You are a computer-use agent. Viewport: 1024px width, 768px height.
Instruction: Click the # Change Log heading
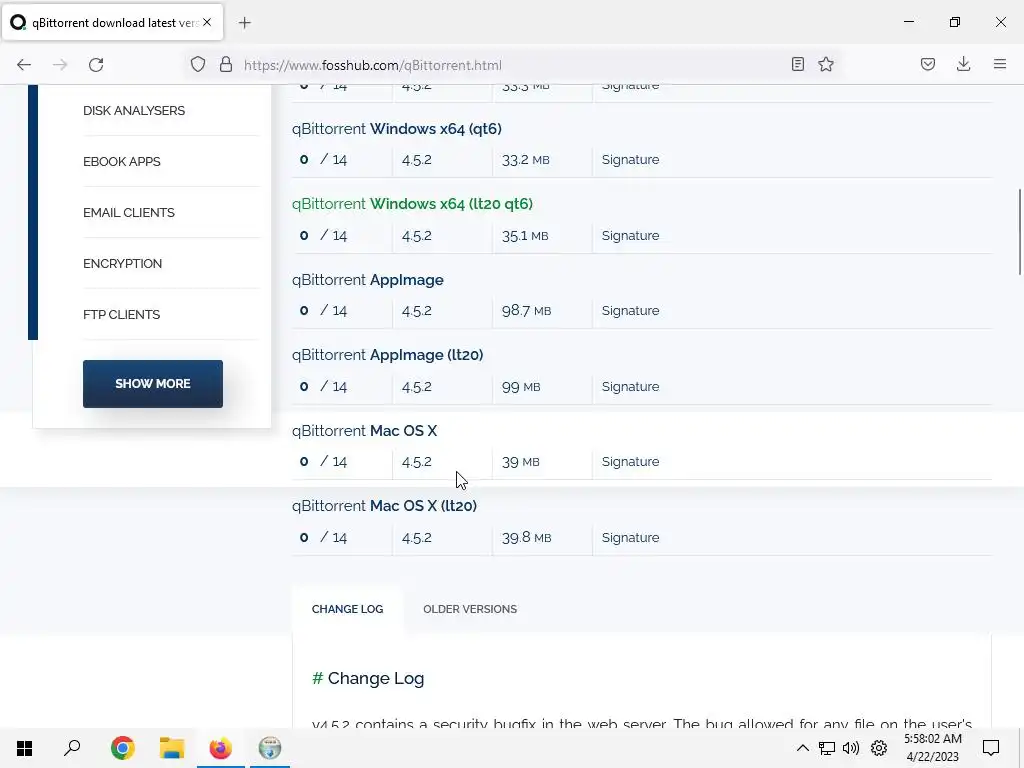pyautogui.click(x=368, y=678)
